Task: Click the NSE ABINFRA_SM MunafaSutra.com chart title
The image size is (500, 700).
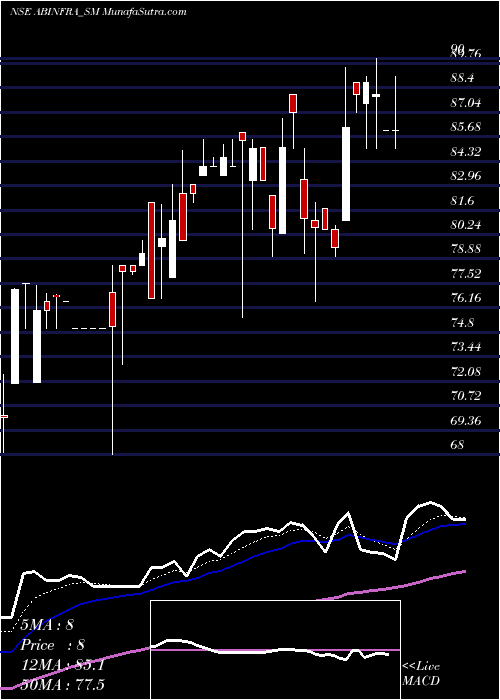Action: coord(97,12)
